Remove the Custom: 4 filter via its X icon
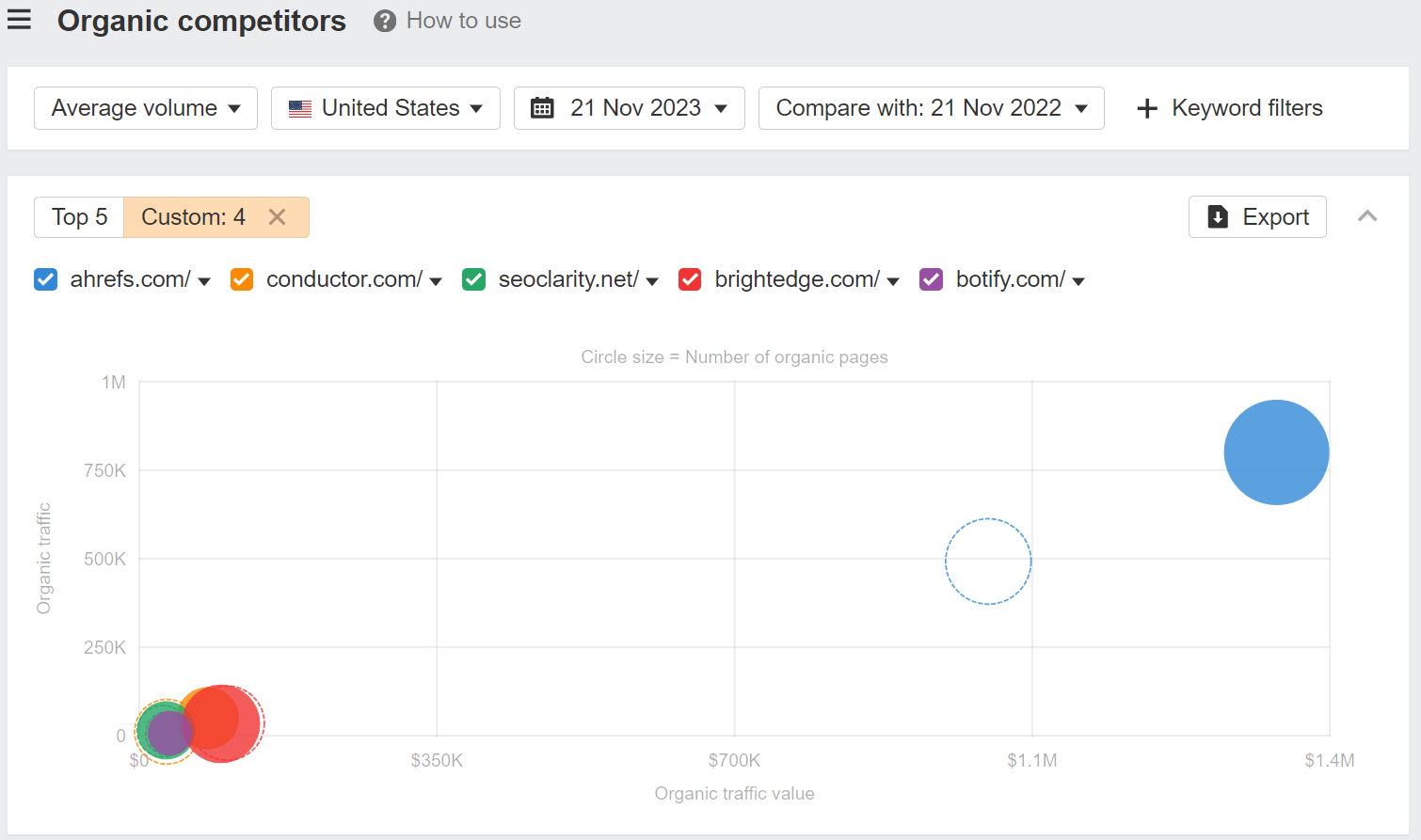 278,216
